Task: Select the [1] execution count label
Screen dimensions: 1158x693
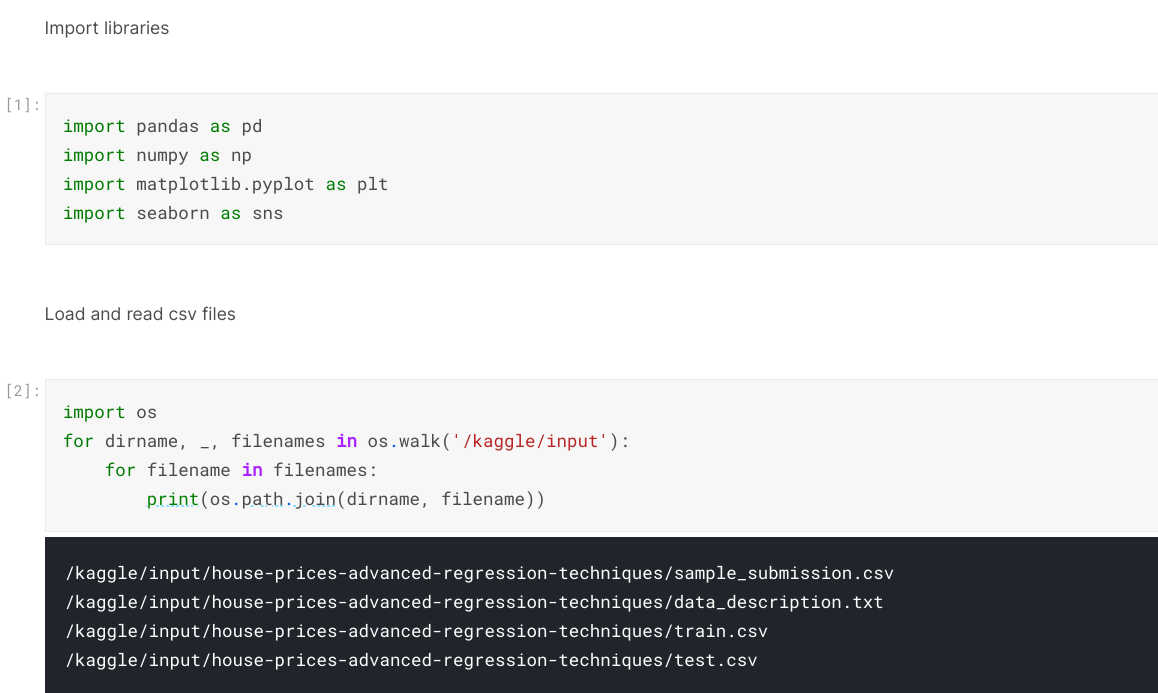Action: point(22,105)
